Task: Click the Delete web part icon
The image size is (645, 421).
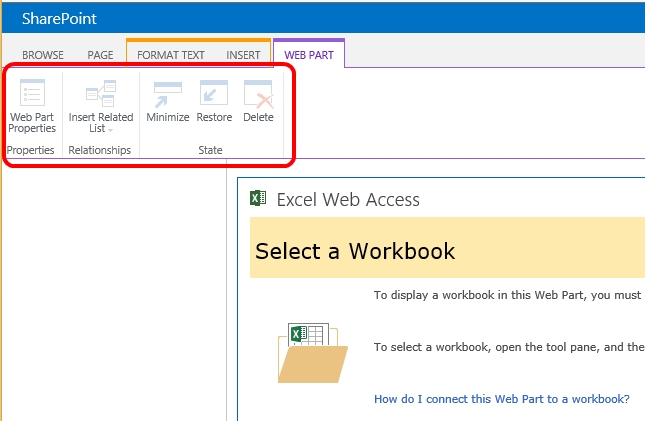Action: pyautogui.click(x=258, y=94)
